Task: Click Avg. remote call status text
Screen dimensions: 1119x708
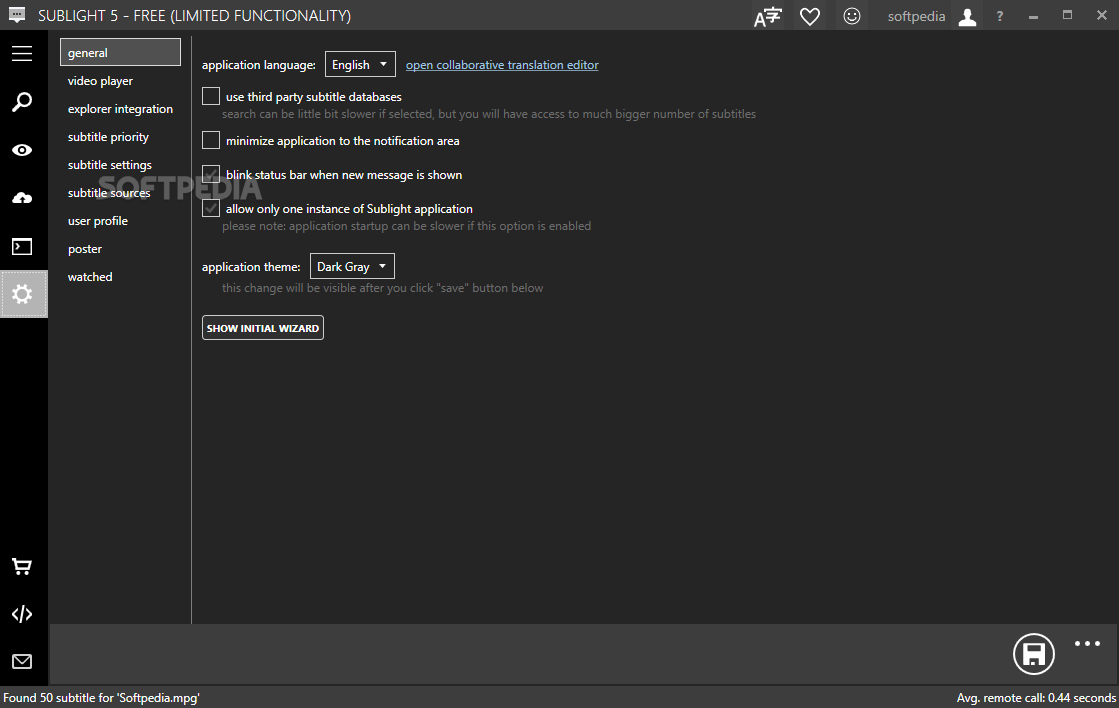Action: [x=1036, y=698]
